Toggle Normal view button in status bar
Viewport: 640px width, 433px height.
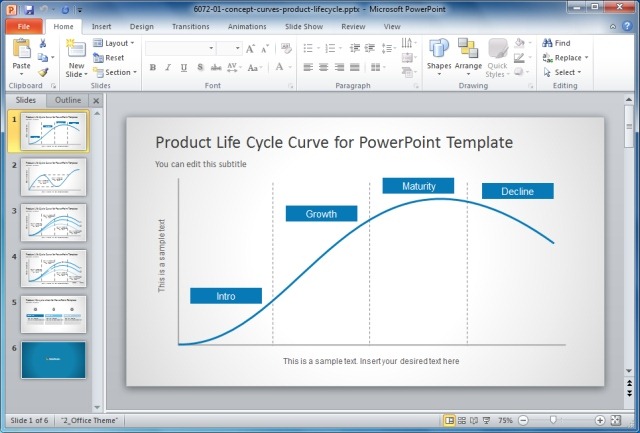point(449,420)
